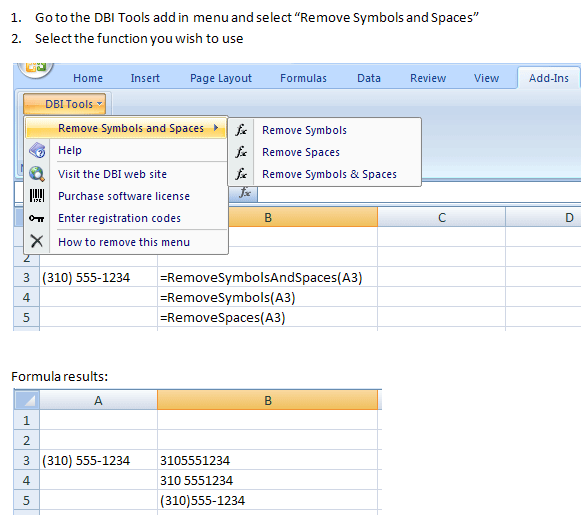This screenshot has width=588, height=524.
Task: Select cell with =RemoveSymbols(A3) formula
Action: (x=267, y=297)
